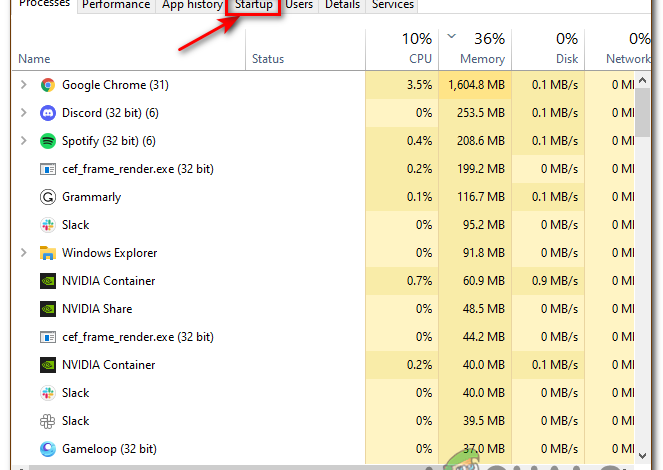Click the 3.5% CPU cell
Viewport: 663px width, 470px height.
[402, 85]
